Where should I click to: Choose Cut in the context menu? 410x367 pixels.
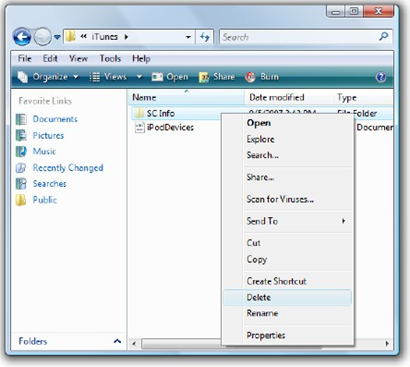288,243
